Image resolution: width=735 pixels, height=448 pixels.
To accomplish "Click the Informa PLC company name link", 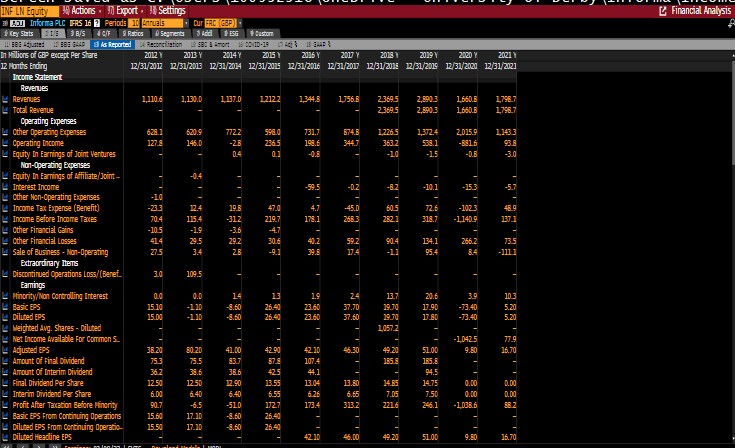I will pyautogui.click(x=47, y=23).
